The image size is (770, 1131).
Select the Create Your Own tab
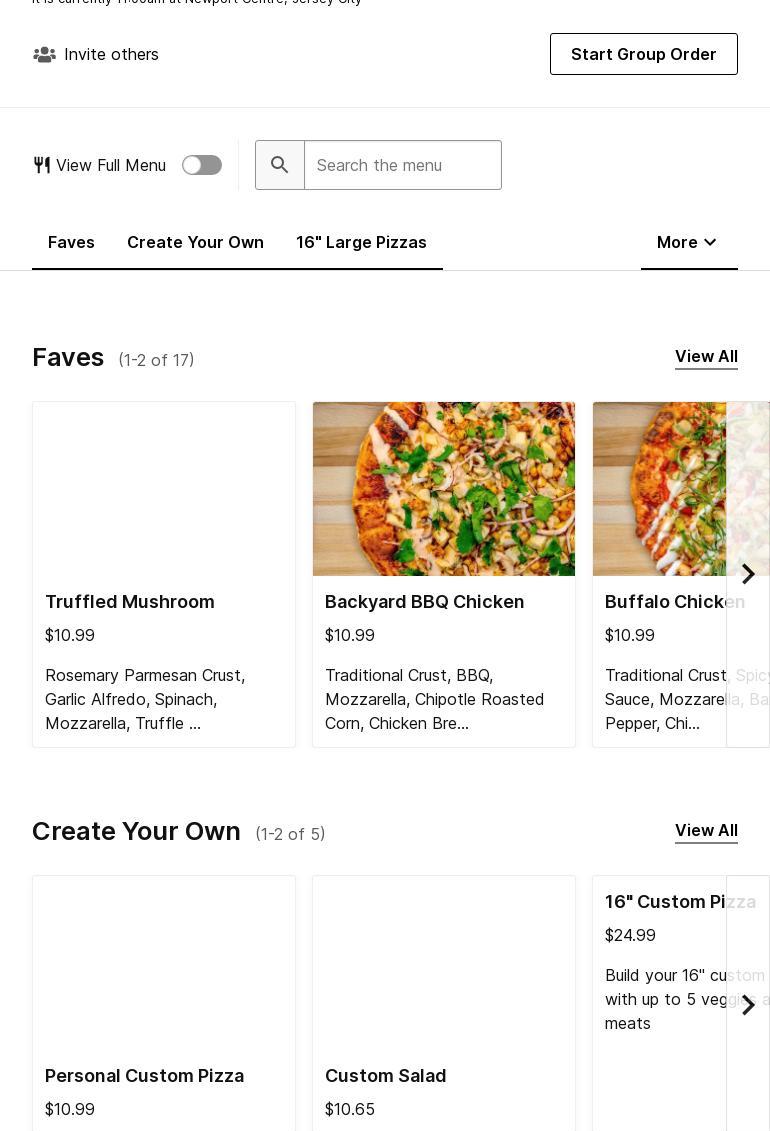[x=195, y=243]
